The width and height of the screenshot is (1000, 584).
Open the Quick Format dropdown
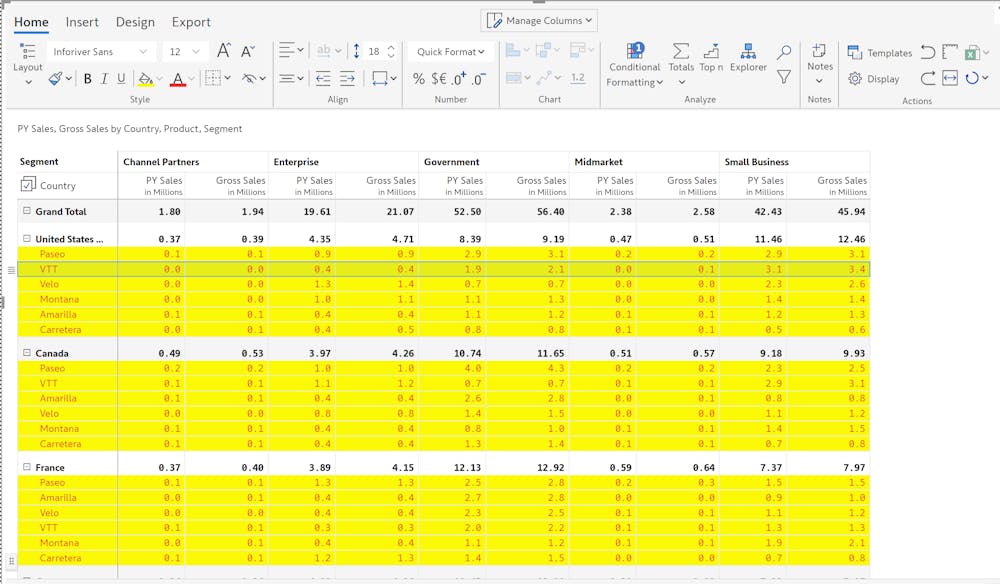[x=450, y=52]
